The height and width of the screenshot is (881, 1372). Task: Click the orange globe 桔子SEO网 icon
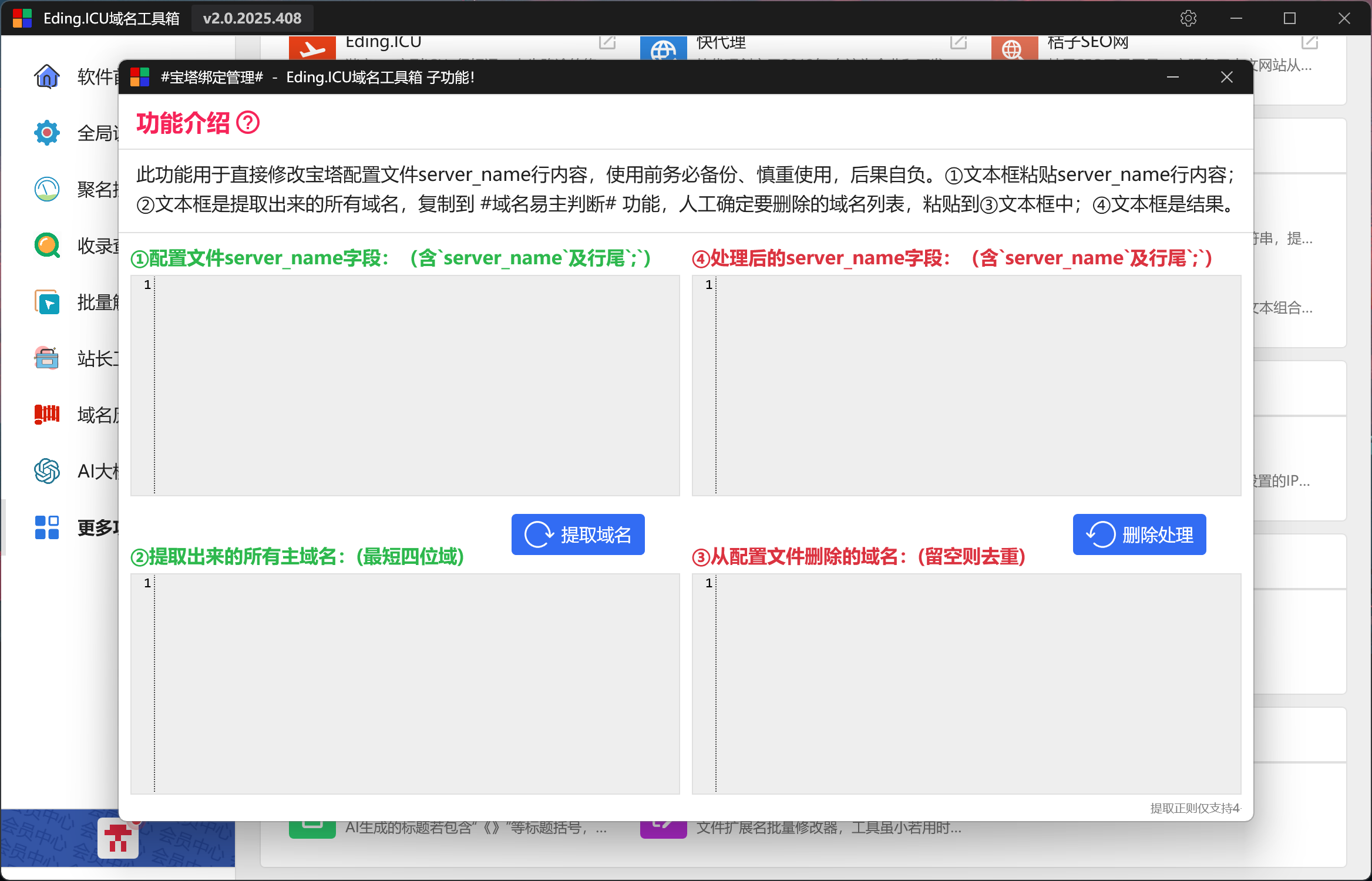pos(1015,48)
